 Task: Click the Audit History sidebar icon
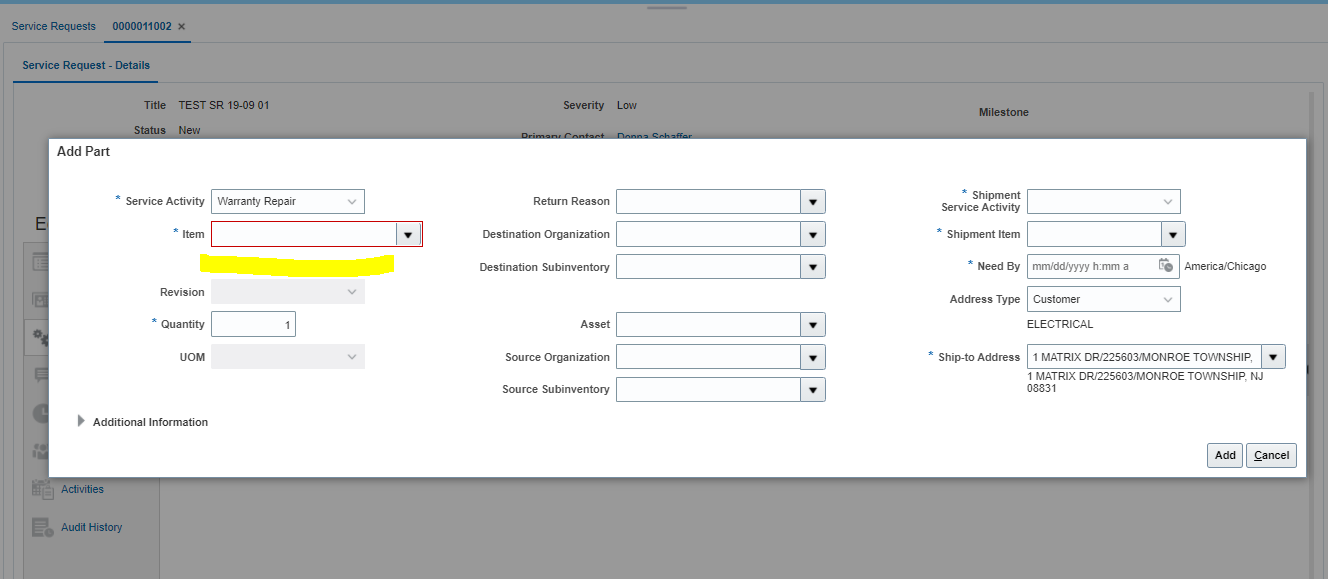click(x=42, y=527)
